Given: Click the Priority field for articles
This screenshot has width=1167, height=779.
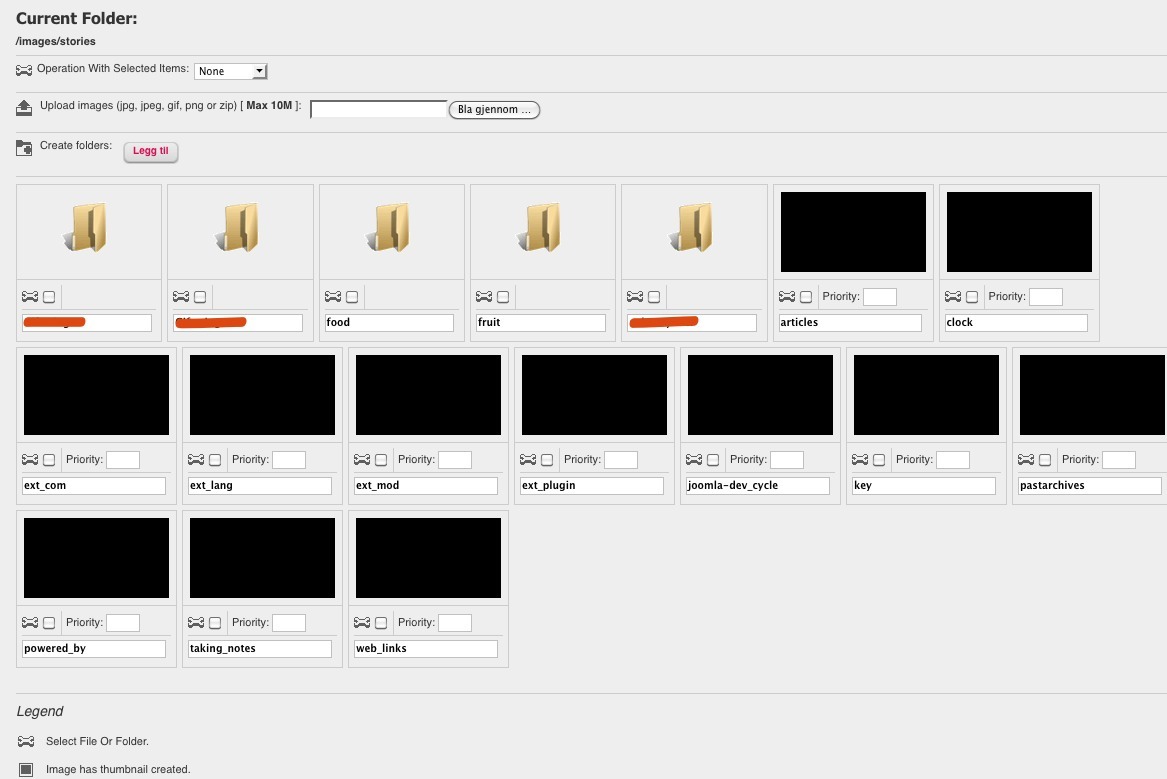Looking at the screenshot, I should (x=880, y=297).
